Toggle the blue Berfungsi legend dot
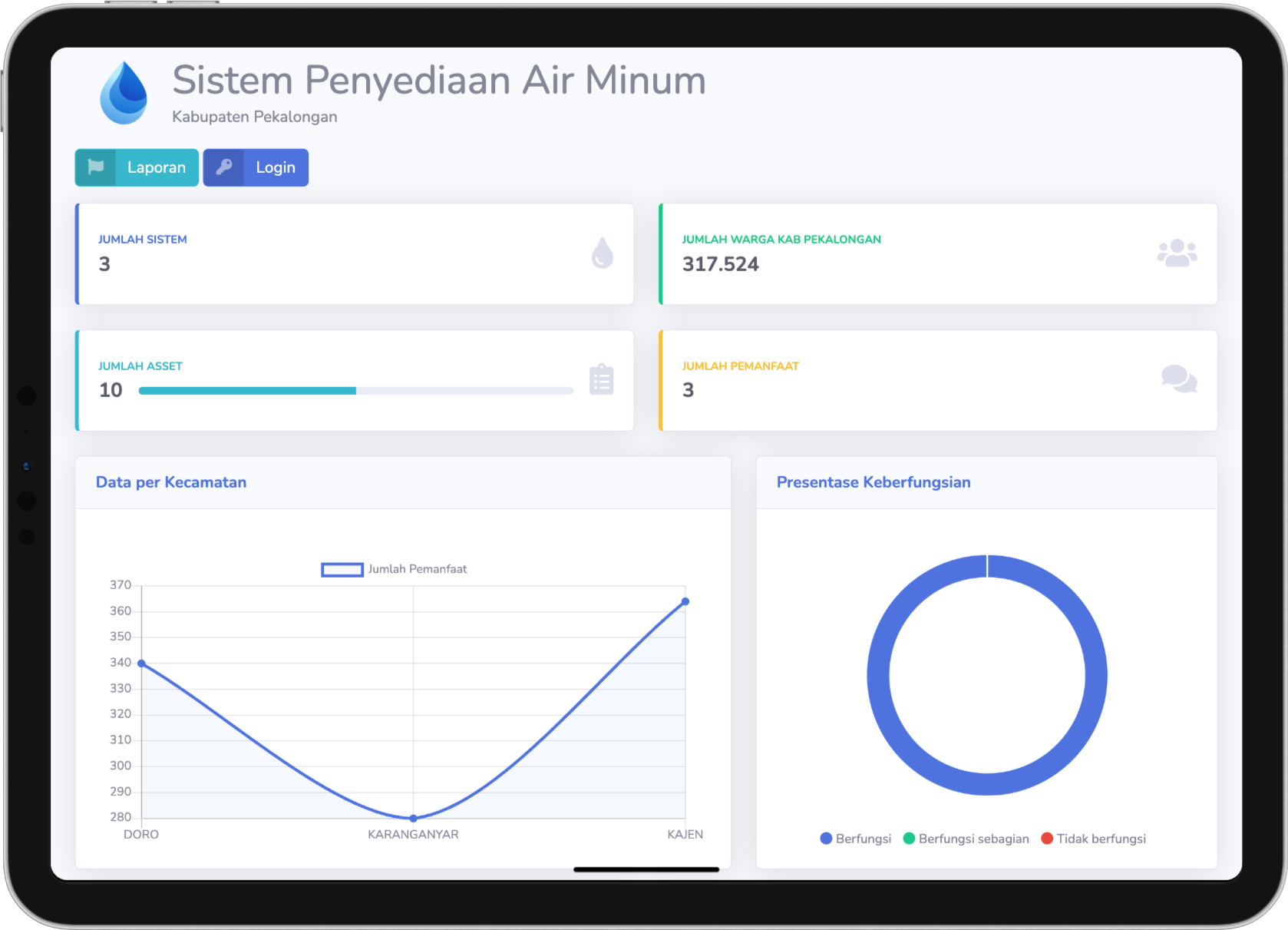Screen dimensions: 1288x930 pyautogui.click(x=826, y=839)
